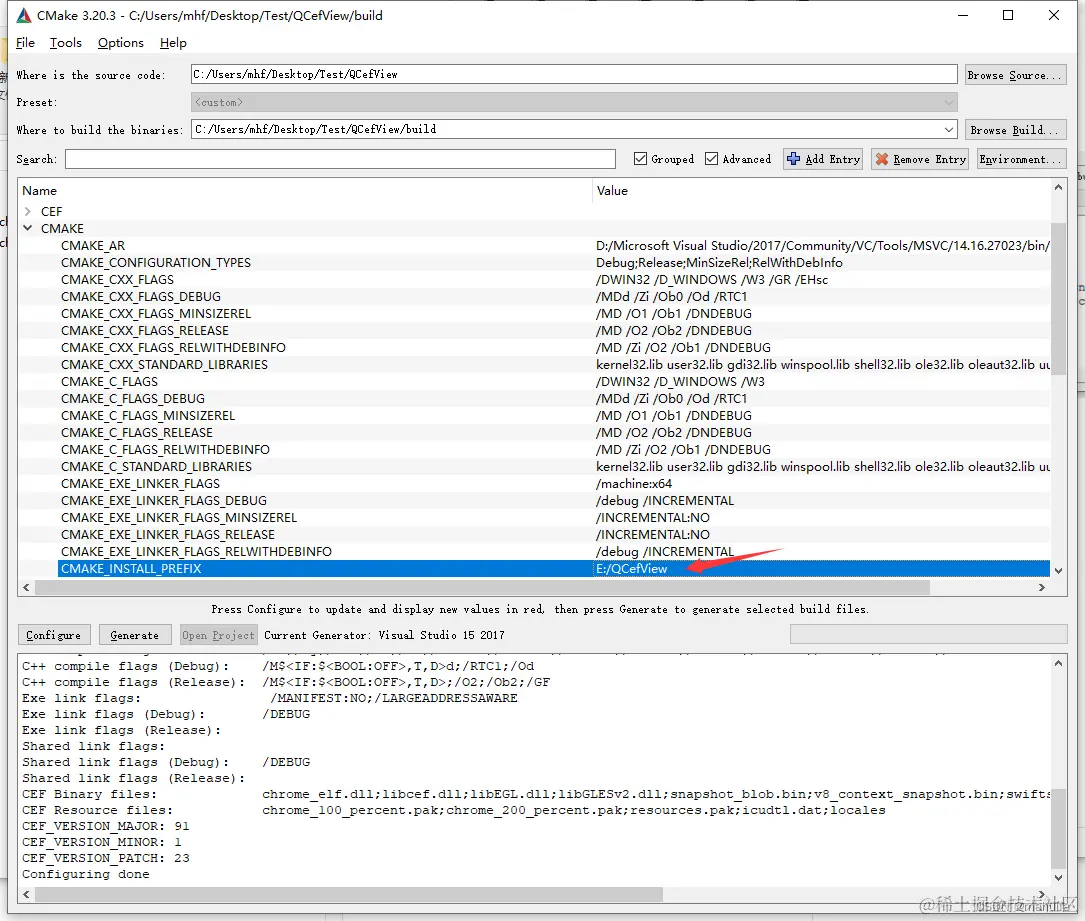Expand the CEF group
The height and width of the screenshot is (921, 1085).
click(x=28, y=211)
